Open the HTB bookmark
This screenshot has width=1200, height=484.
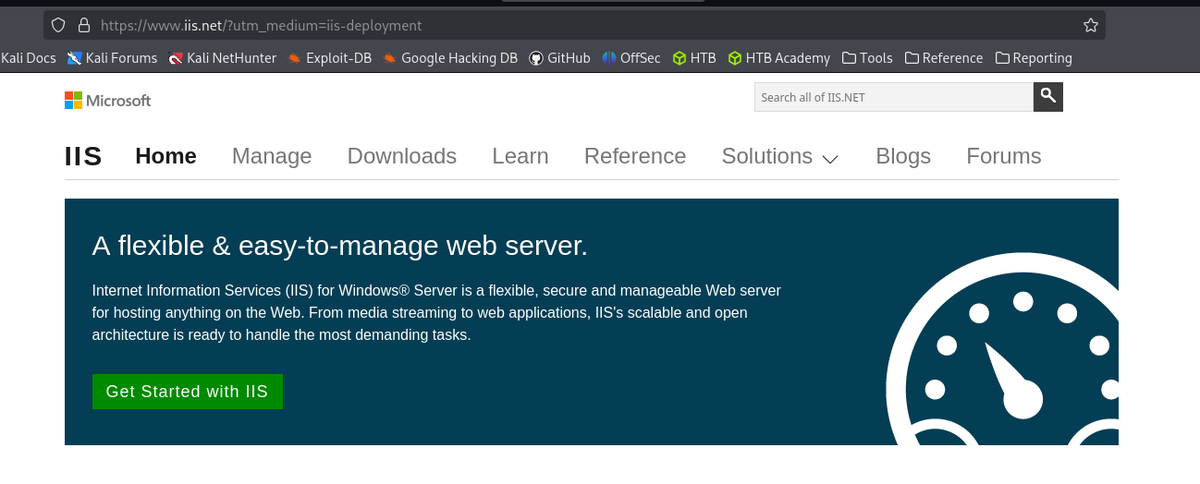point(694,58)
